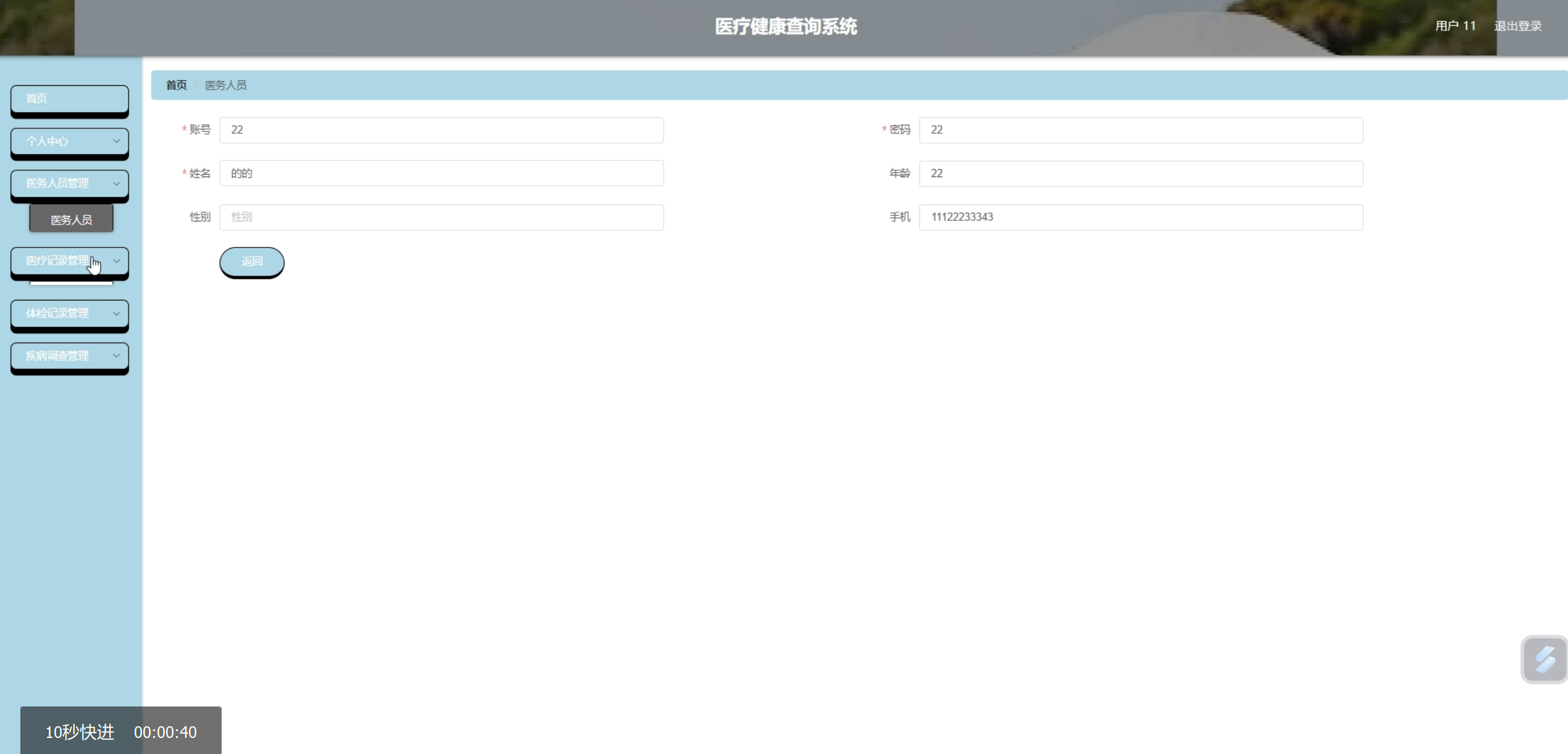The height and width of the screenshot is (754, 1568).
Task: Expand the 体检记录管理 chevron arrow
Action: tap(116, 313)
